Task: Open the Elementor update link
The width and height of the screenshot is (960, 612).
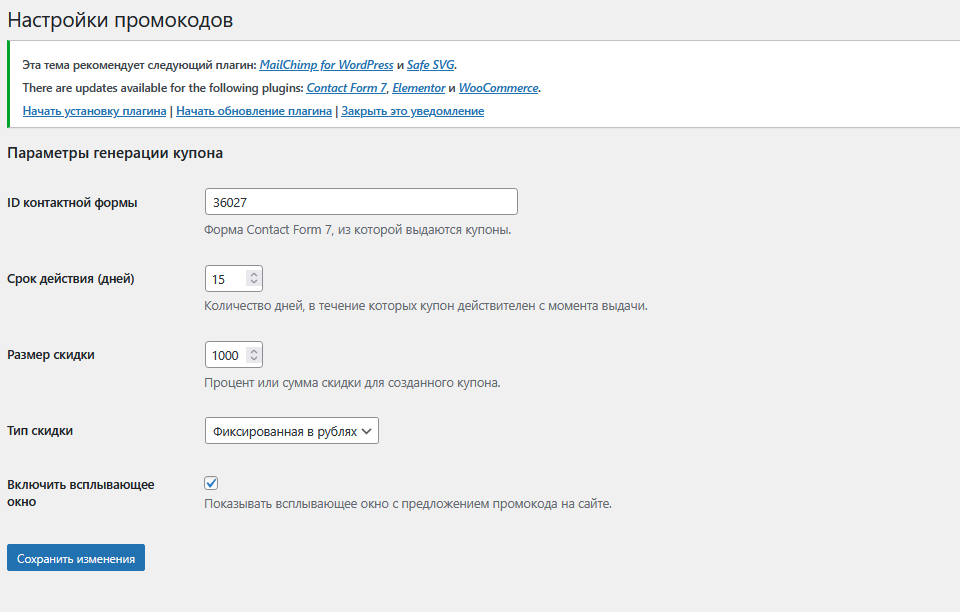Action: pyautogui.click(x=418, y=88)
